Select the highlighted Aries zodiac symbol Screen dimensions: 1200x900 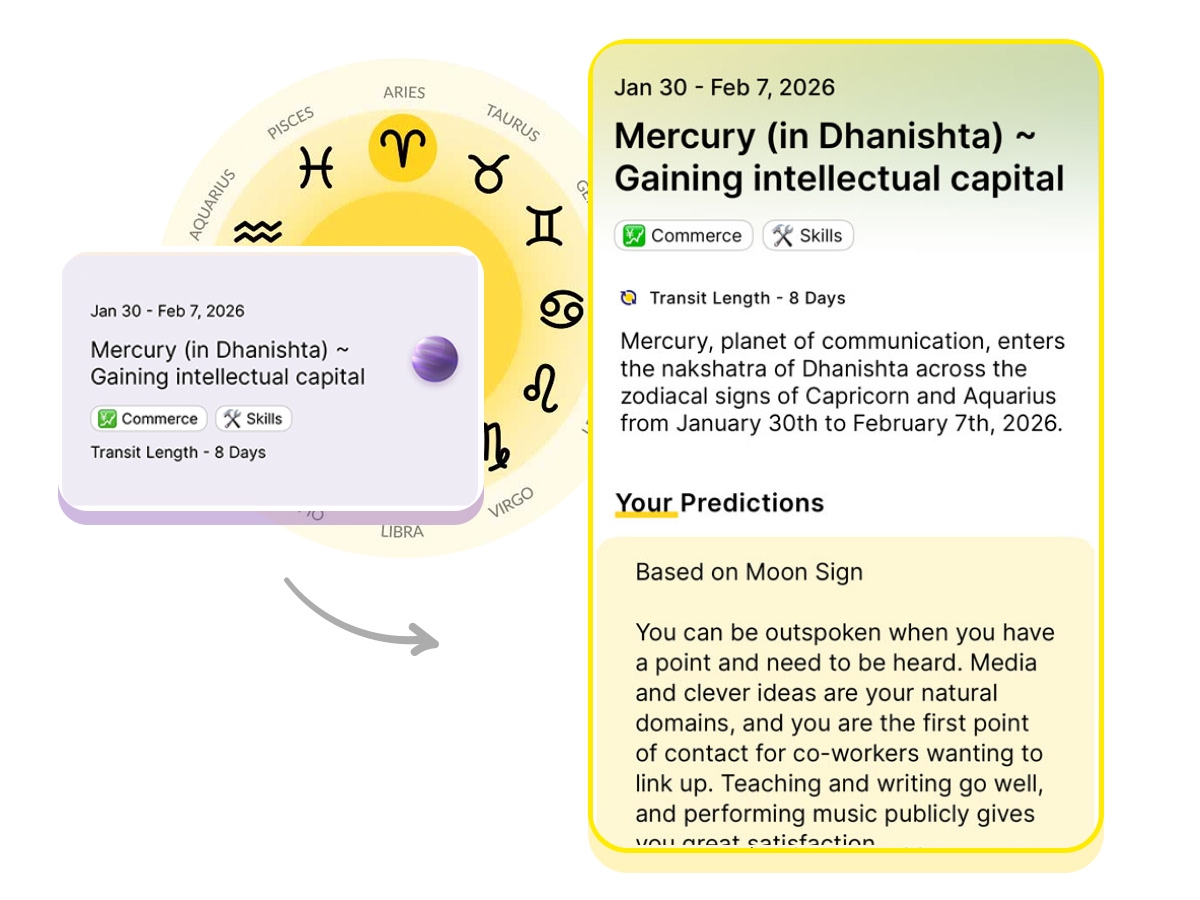tap(403, 150)
